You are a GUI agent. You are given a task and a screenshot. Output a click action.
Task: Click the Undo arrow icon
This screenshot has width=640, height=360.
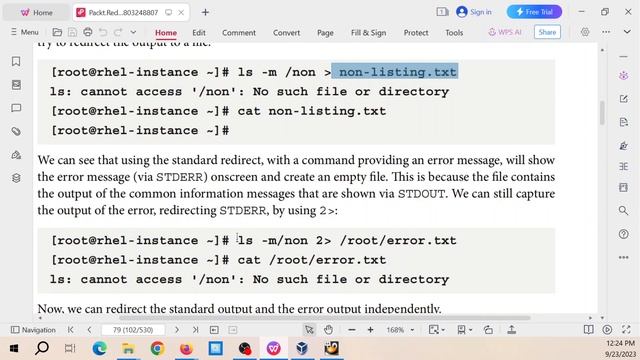[x=103, y=32]
